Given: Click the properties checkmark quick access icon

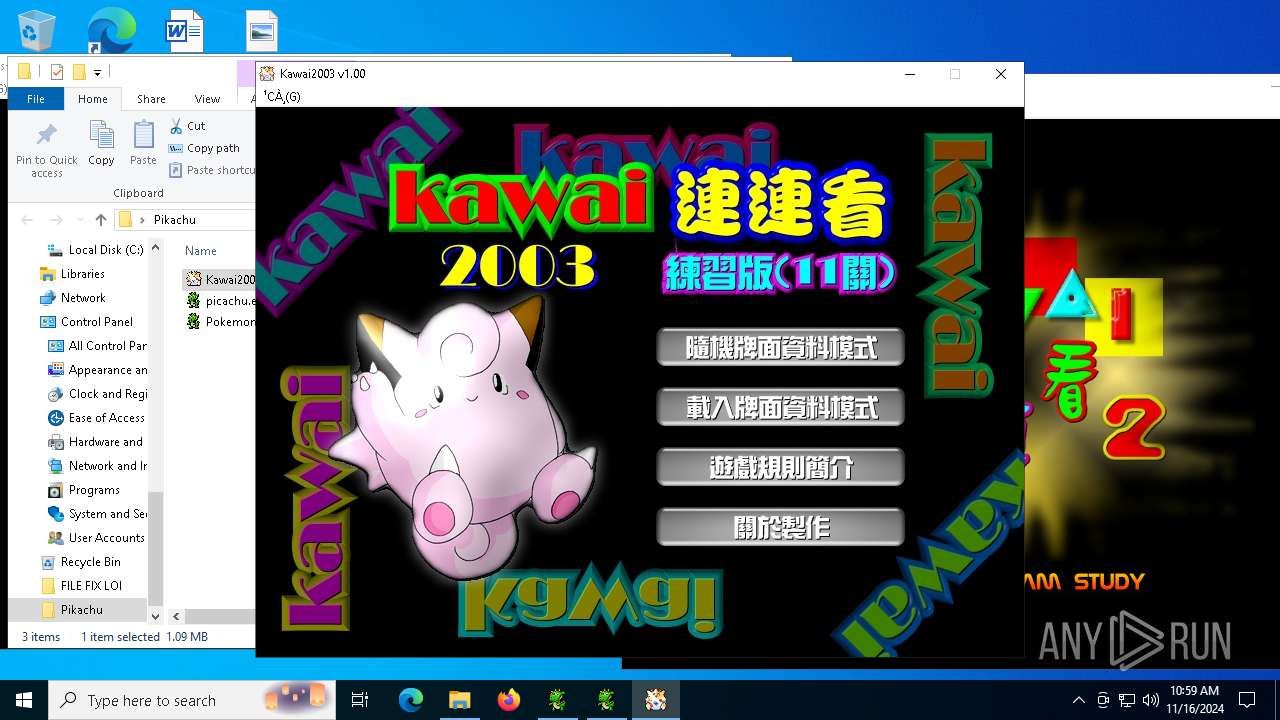Looking at the screenshot, I should pyautogui.click(x=56, y=72).
